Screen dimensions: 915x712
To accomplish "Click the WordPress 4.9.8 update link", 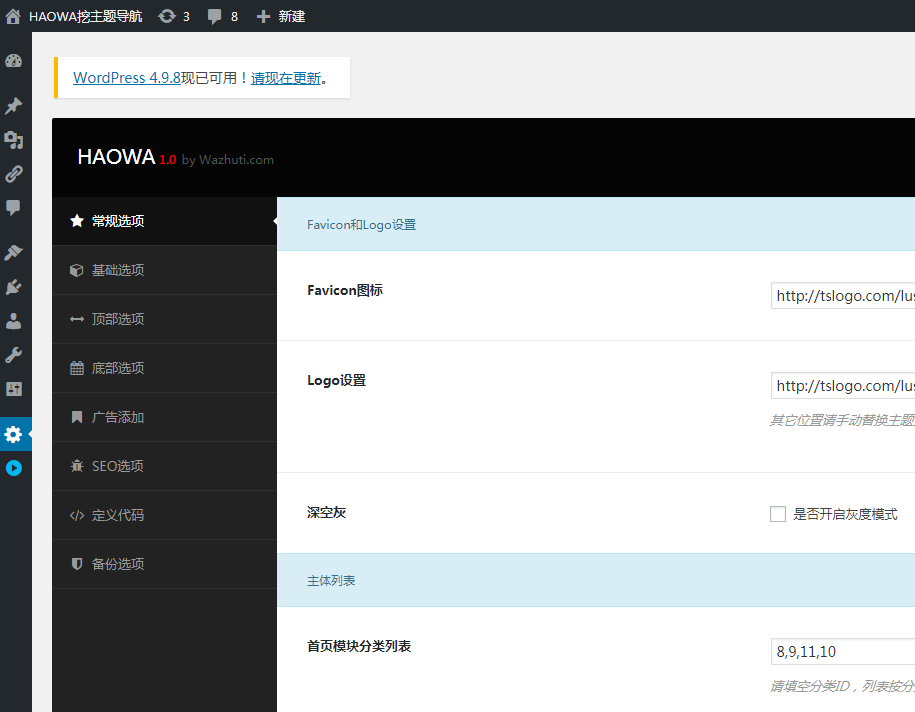I will pyautogui.click(x=126, y=77).
